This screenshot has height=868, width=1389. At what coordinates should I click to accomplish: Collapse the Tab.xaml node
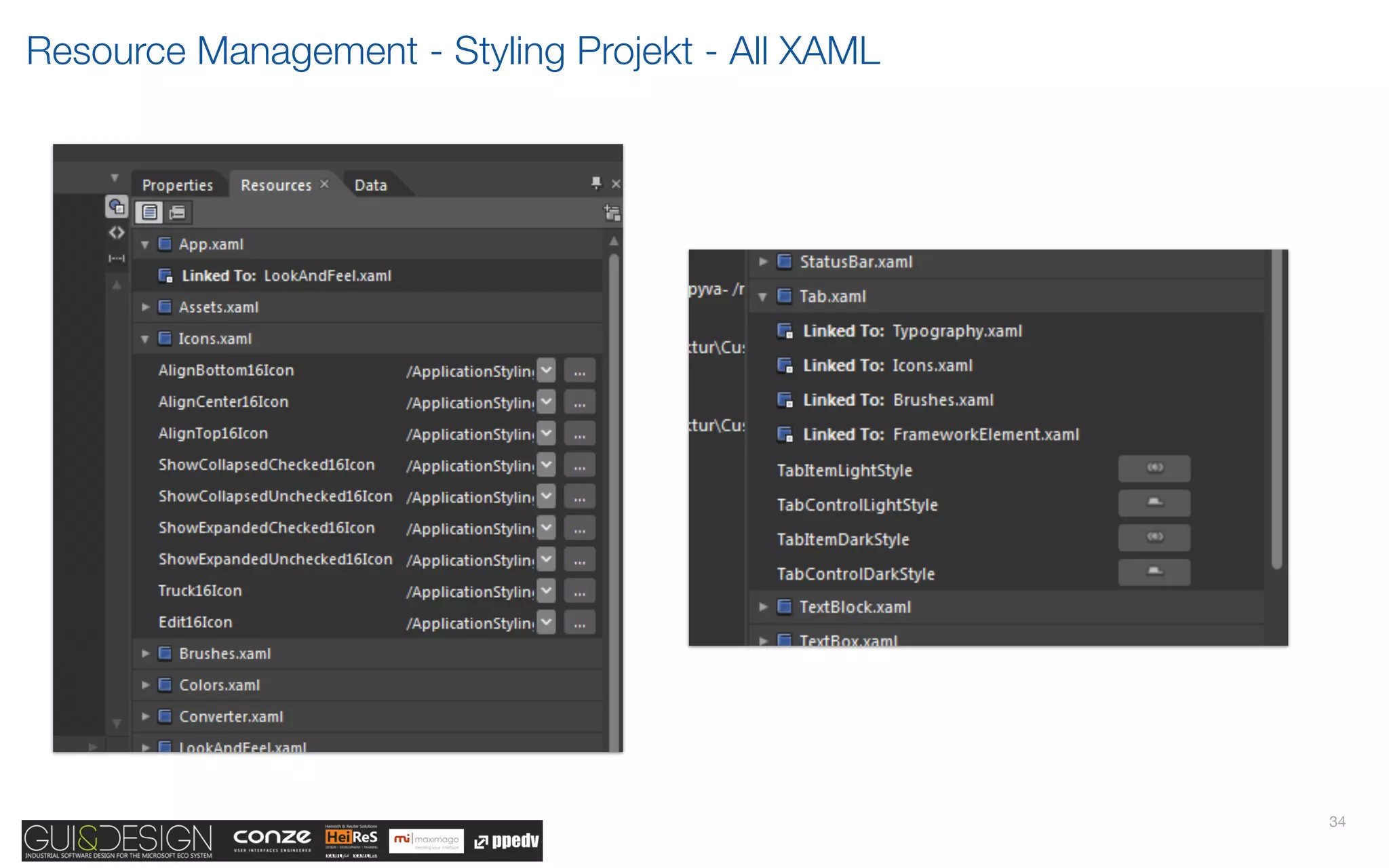[762, 297]
